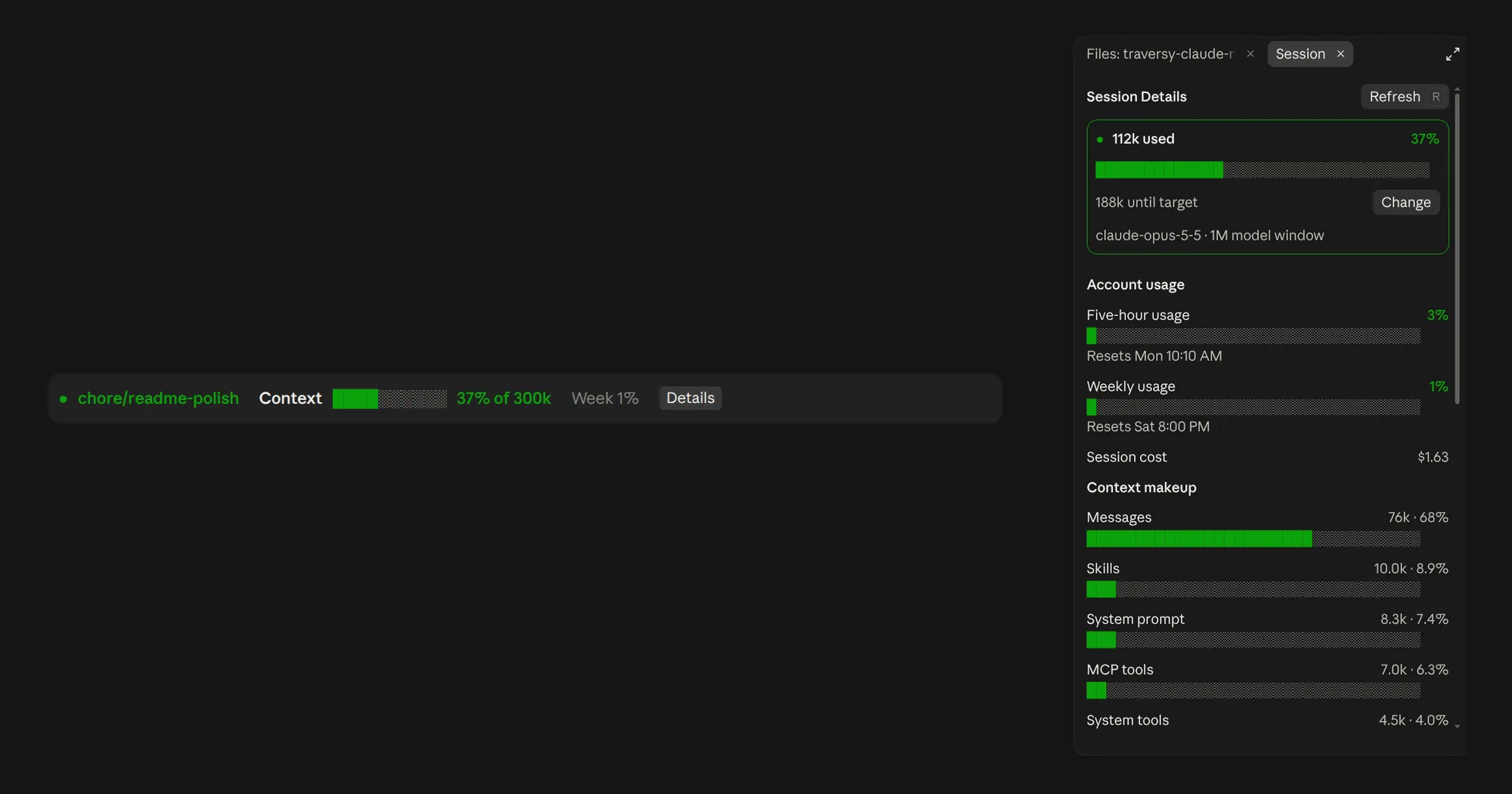
Task: Click the '37% of 300k' status text
Action: coord(503,398)
